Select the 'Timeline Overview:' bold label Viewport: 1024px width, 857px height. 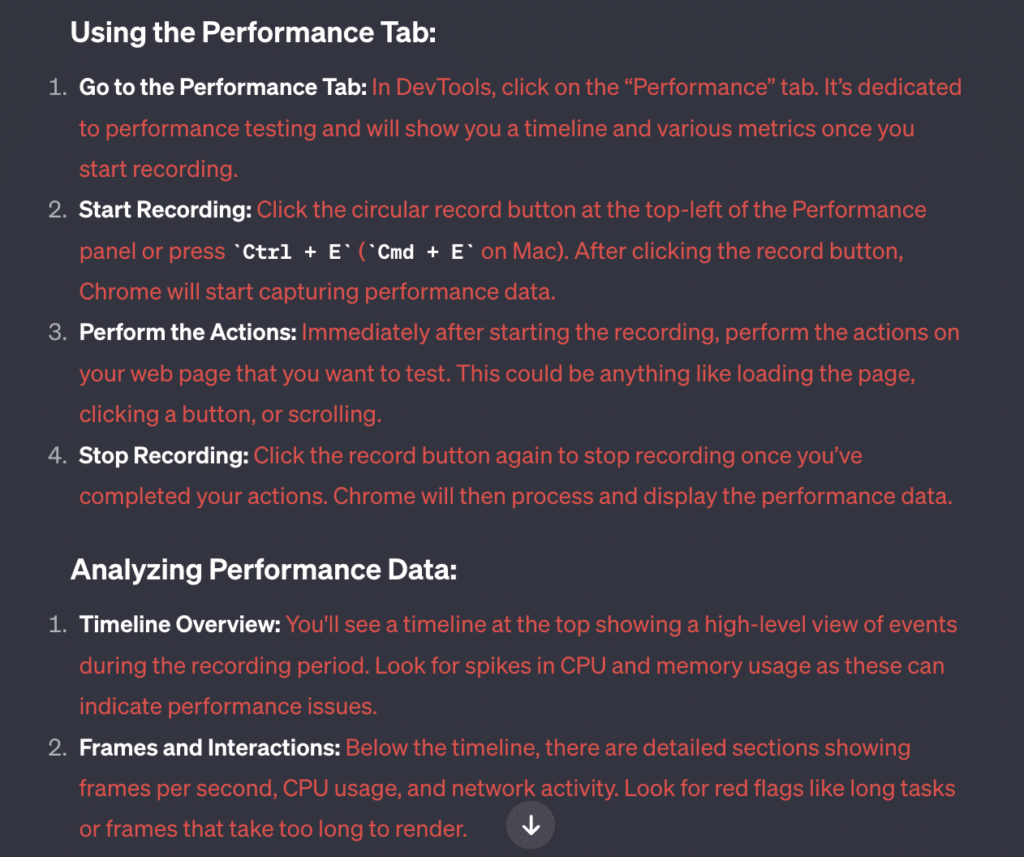point(180,624)
